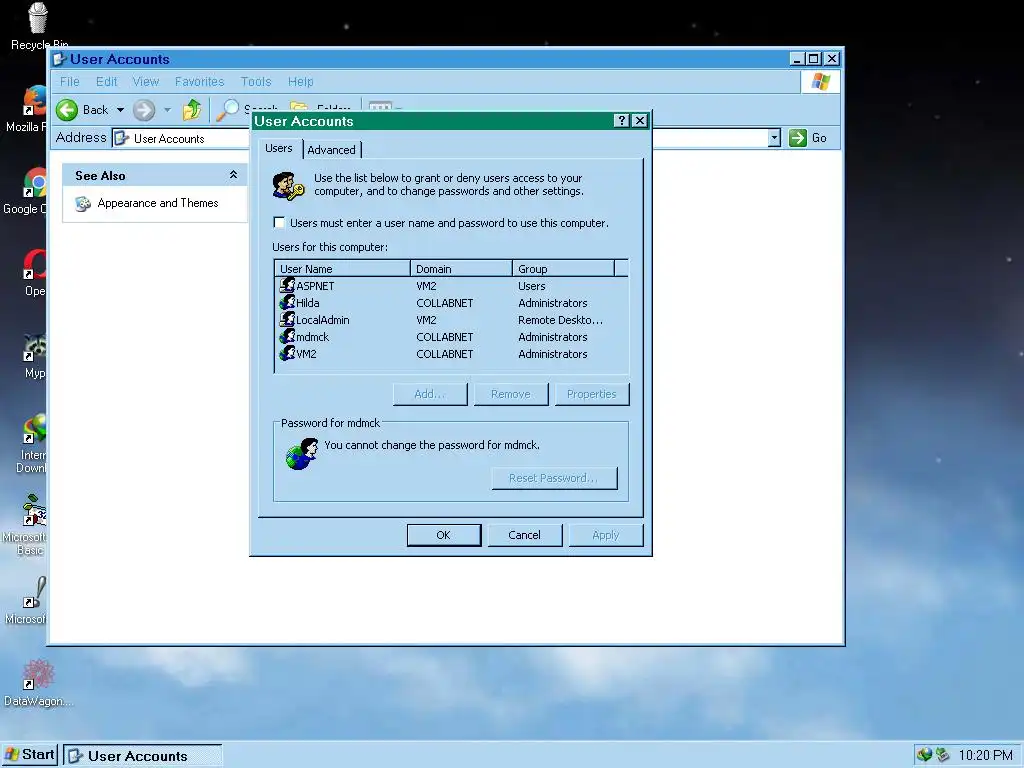
Task: Select the mdmck user name text
Action: coord(312,337)
